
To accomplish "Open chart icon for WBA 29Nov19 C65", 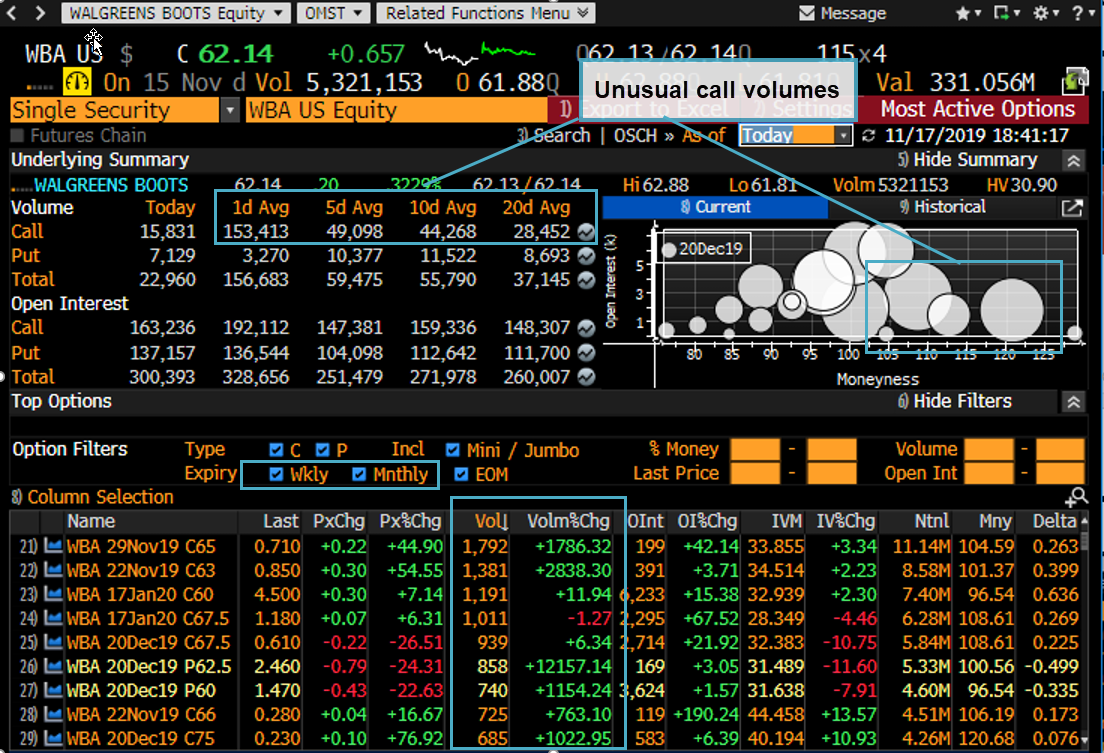I will coord(53,547).
